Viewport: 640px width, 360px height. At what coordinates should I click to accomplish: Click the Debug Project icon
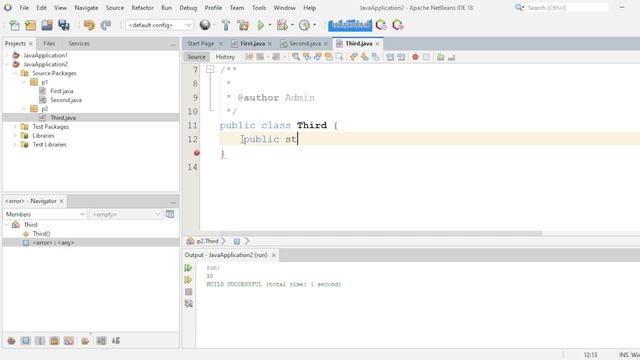click(282, 25)
